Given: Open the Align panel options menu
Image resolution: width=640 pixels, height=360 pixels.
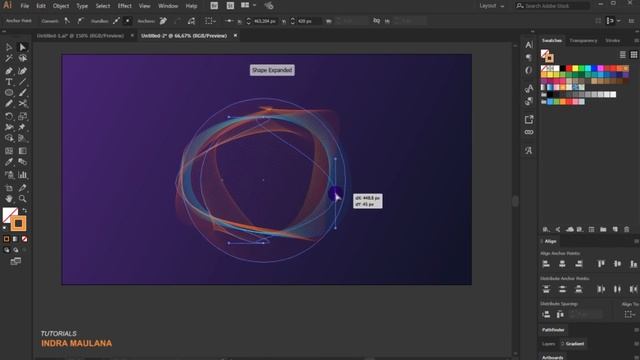Looking at the screenshot, I should [636, 241].
